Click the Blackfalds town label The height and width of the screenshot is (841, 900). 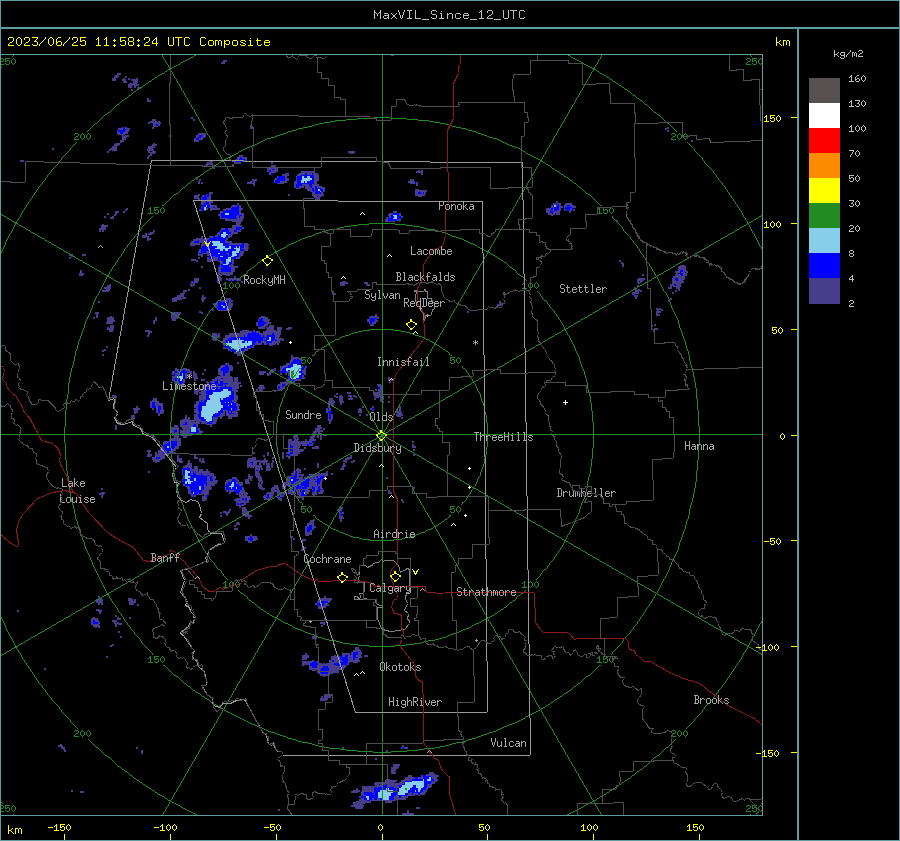point(425,277)
